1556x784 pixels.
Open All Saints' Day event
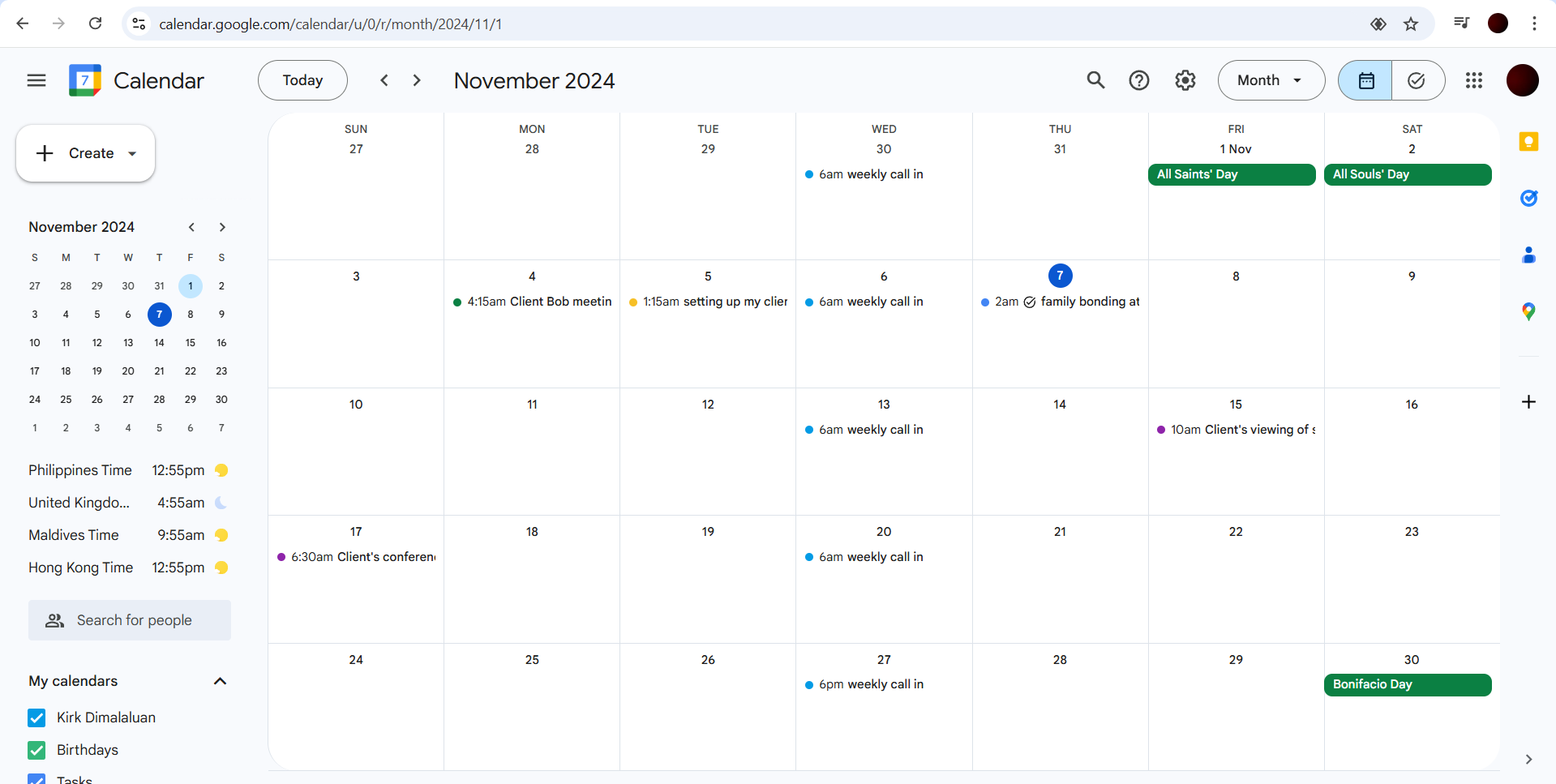[x=1232, y=174]
